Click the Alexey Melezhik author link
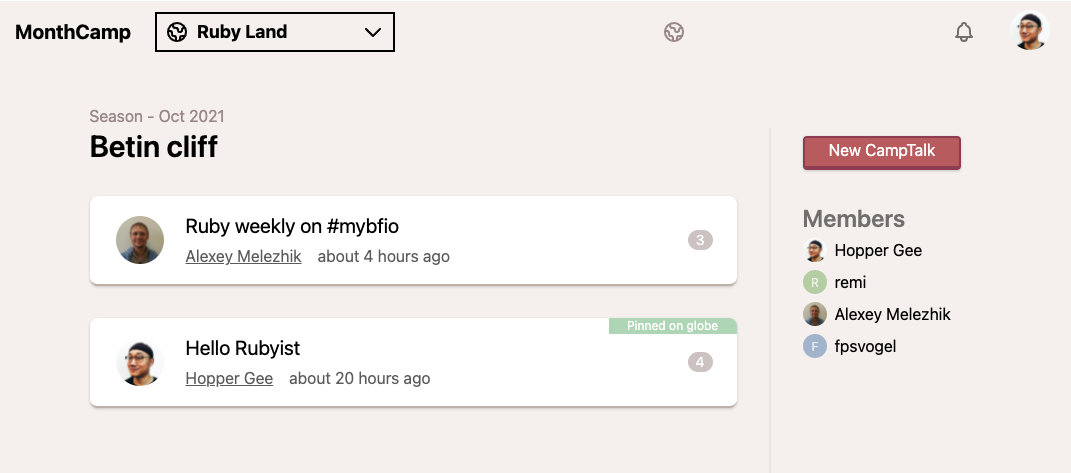Viewport: 1071px width, 473px height. point(243,257)
